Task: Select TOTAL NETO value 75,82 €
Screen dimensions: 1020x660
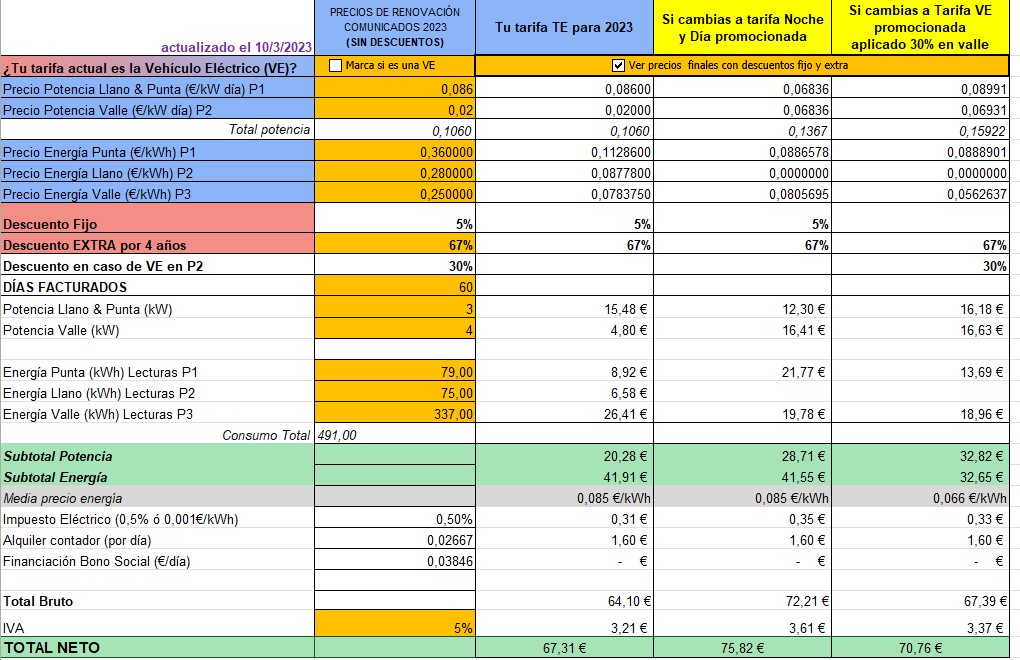Action: pyautogui.click(x=742, y=648)
